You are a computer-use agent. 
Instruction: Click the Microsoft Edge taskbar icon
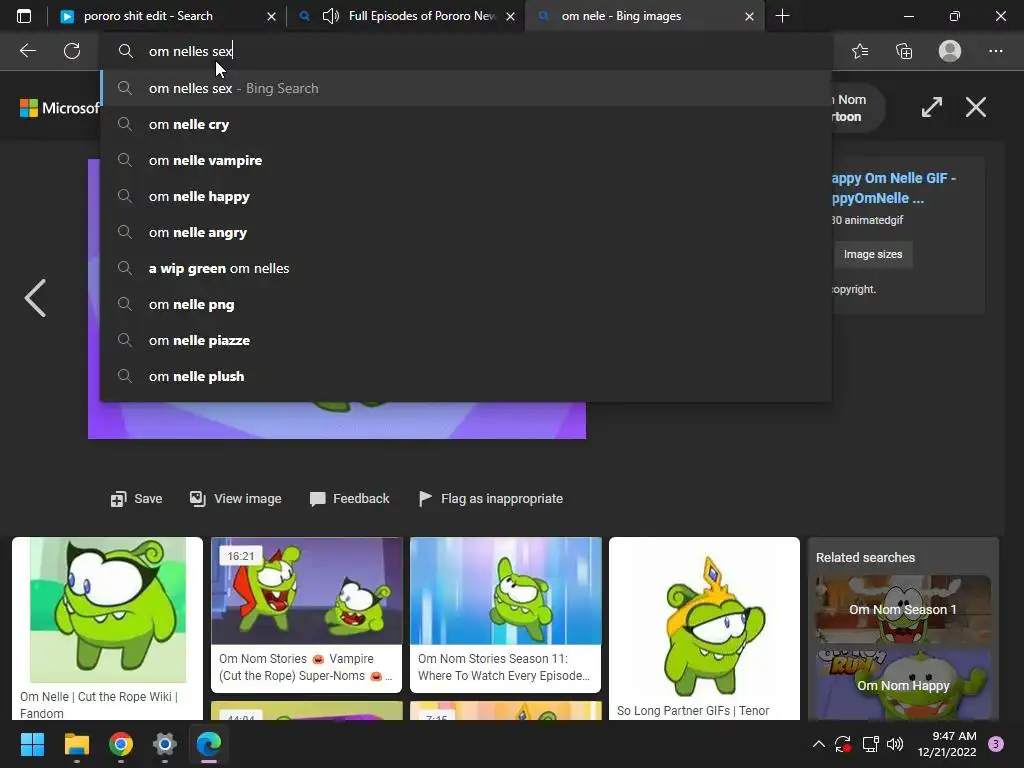point(209,744)
